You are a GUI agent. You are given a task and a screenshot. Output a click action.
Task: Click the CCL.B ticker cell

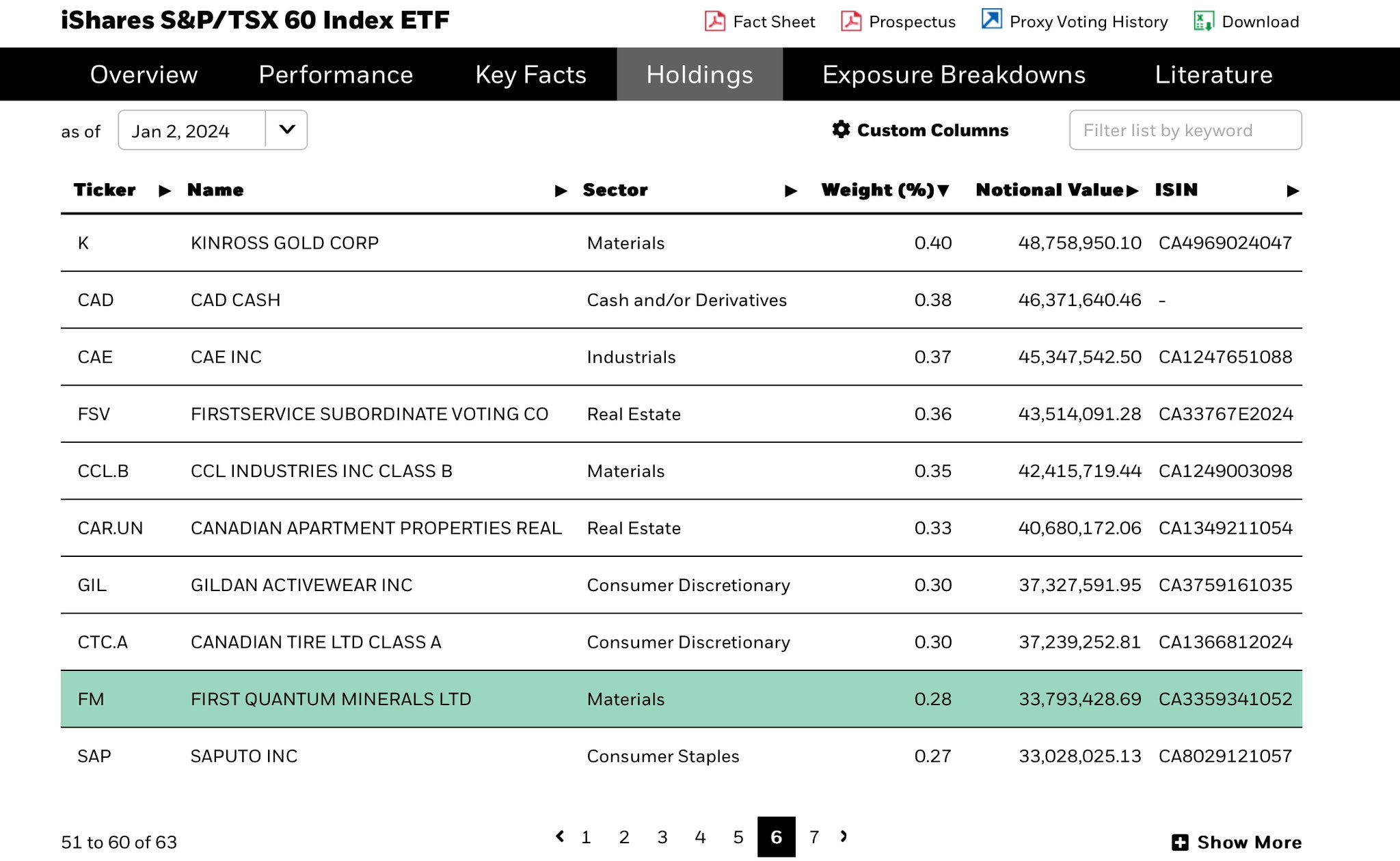(x=103, y=471)
